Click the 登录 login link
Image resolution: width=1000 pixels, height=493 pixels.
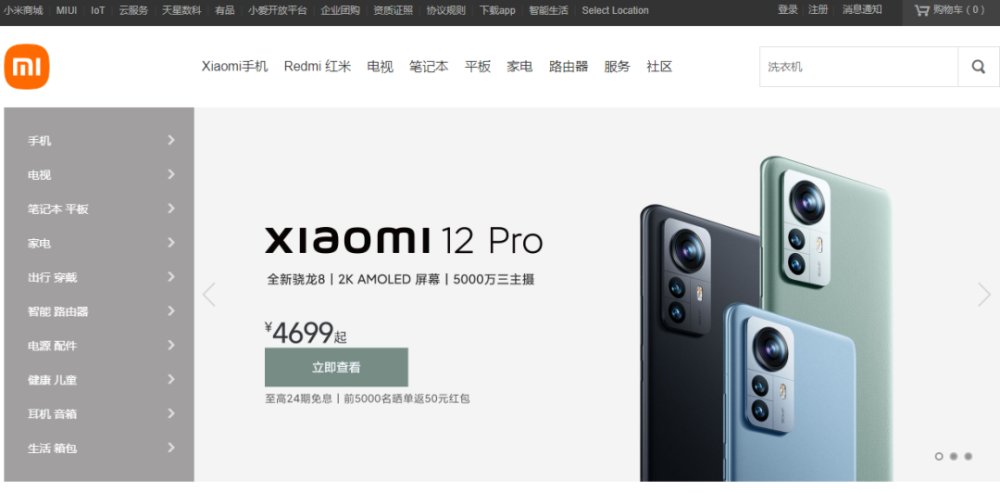tap(788, 10)
